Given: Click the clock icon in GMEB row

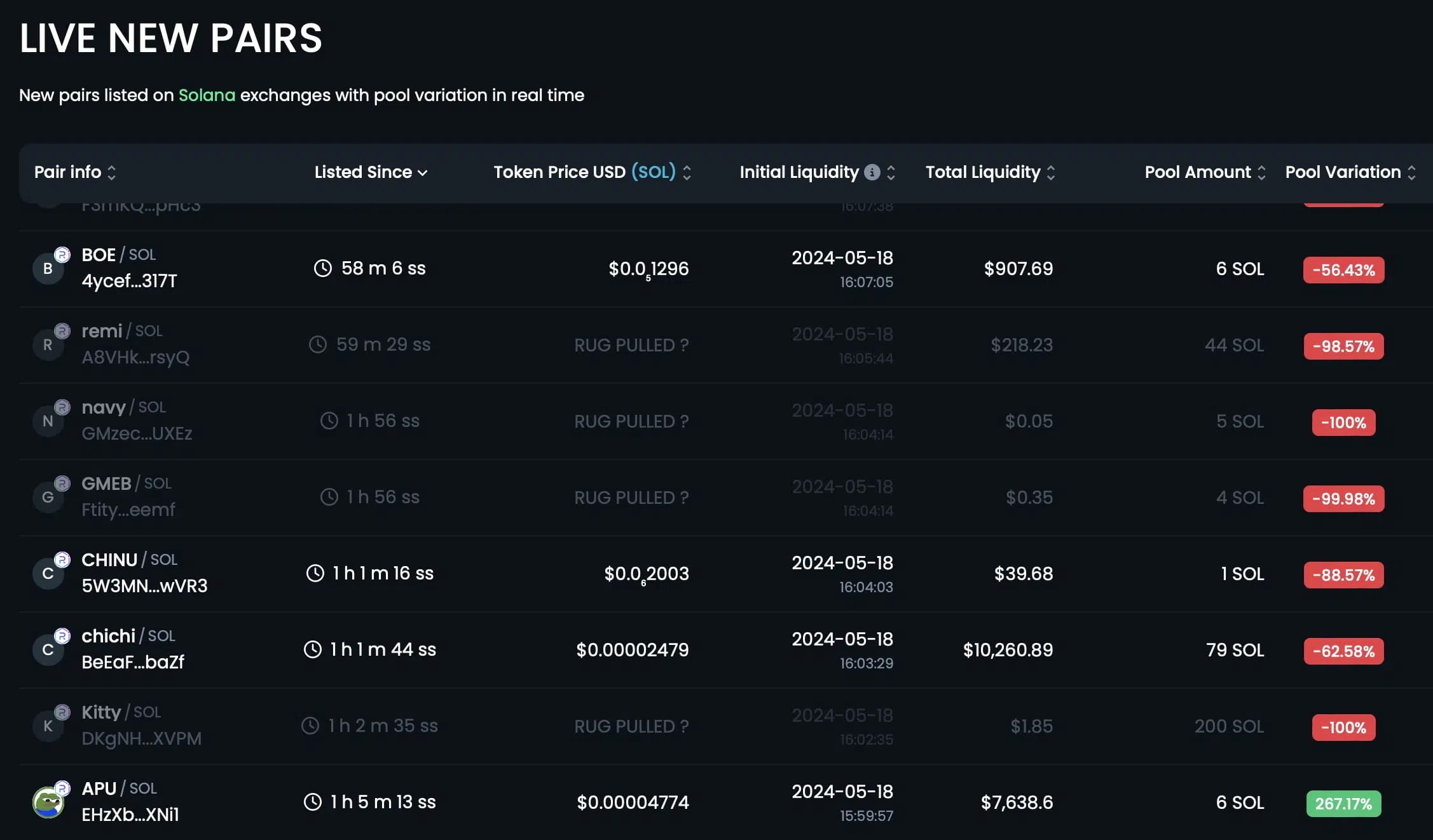Looking at the screenshot, I should 329,497.
